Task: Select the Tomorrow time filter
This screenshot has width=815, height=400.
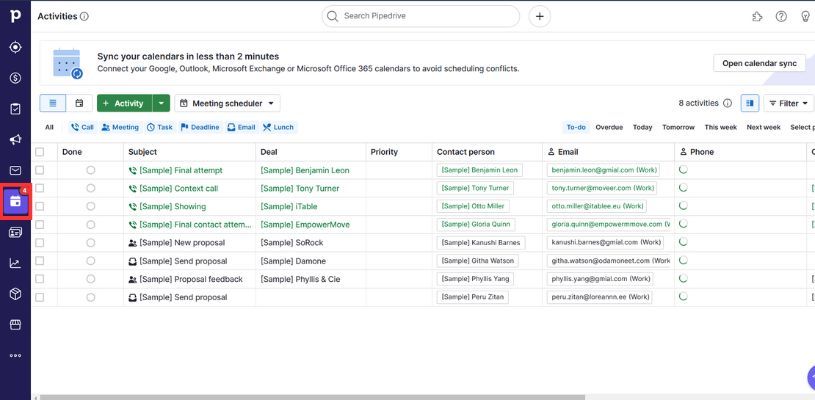Action: point(678,127)
